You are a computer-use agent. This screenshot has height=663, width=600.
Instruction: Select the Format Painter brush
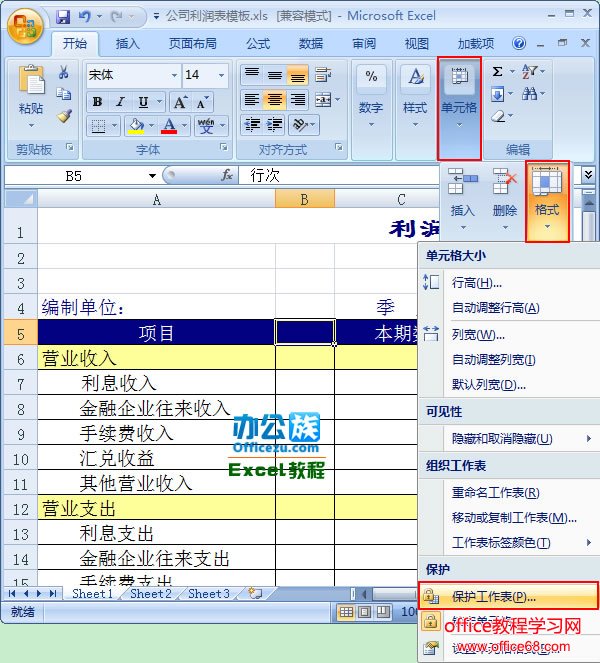click(64, 115)
